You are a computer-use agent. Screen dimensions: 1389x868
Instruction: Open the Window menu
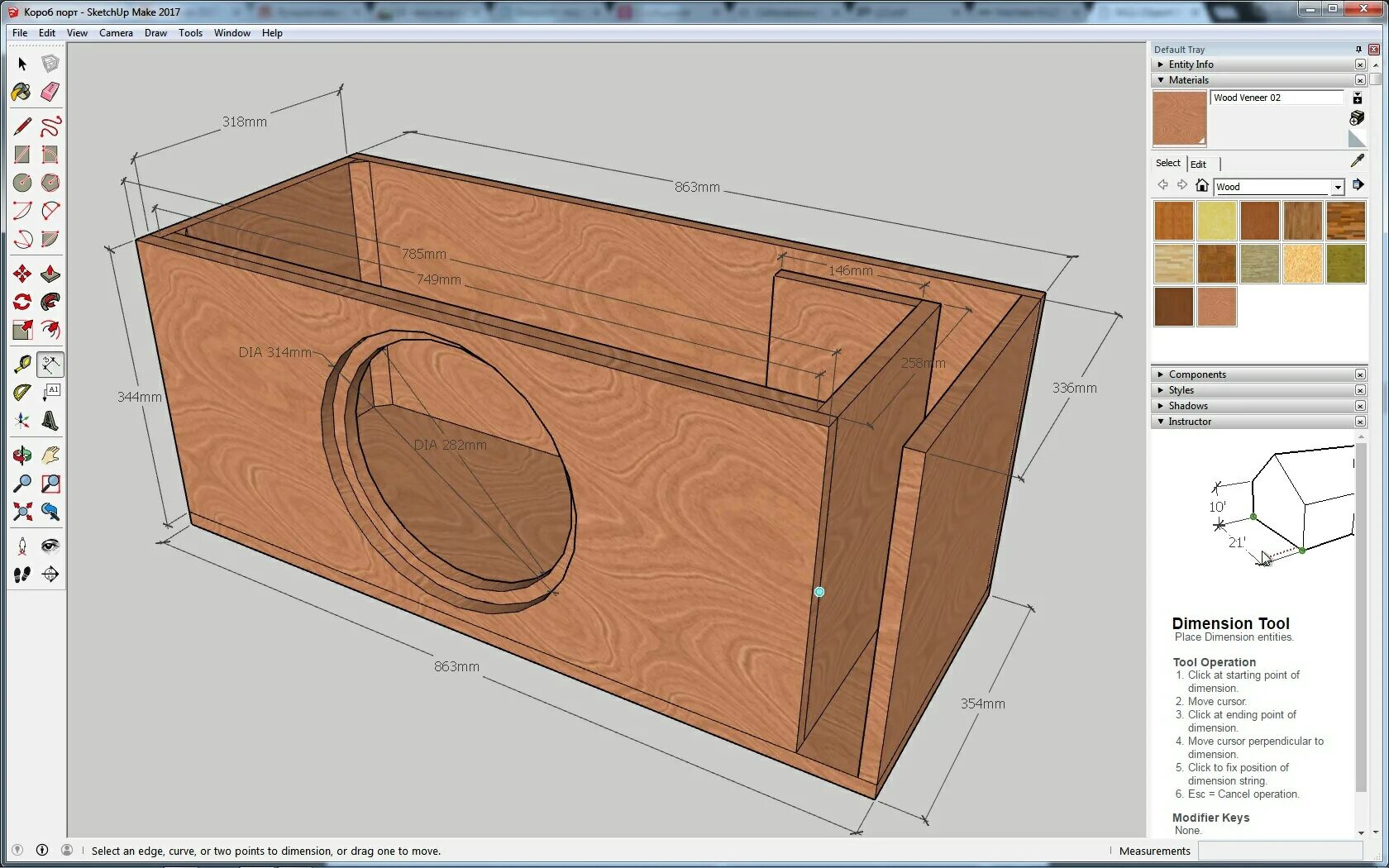[232, 33]
